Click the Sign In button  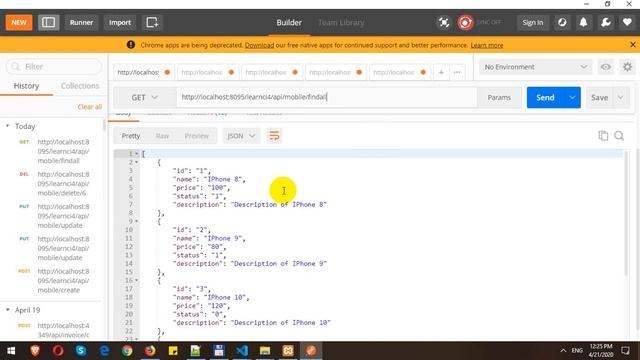(533, 22)
